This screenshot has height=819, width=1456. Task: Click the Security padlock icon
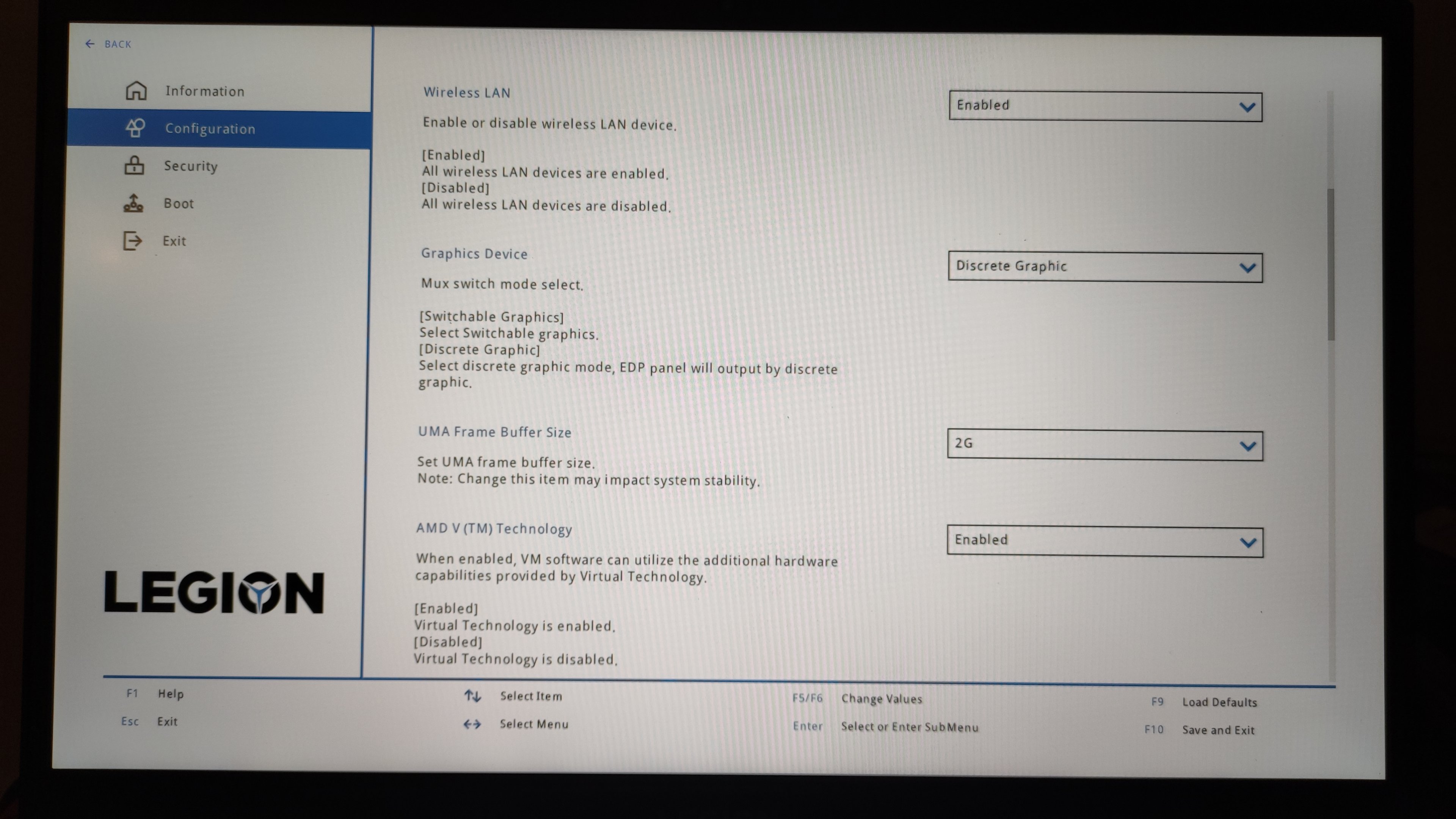tap(134, 166)
